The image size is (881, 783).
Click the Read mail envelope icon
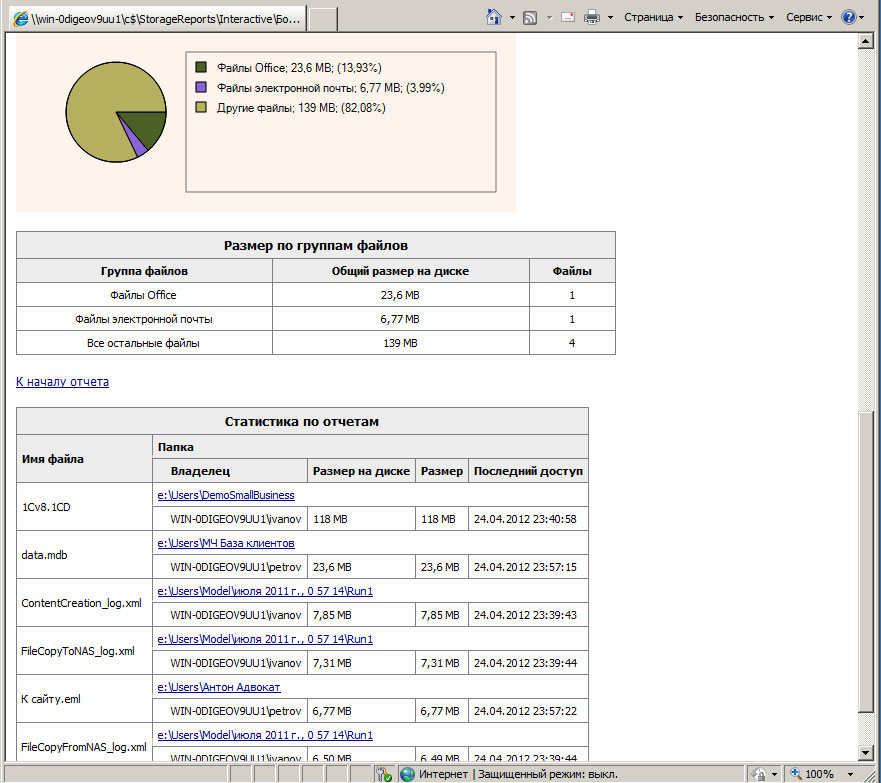568,17
